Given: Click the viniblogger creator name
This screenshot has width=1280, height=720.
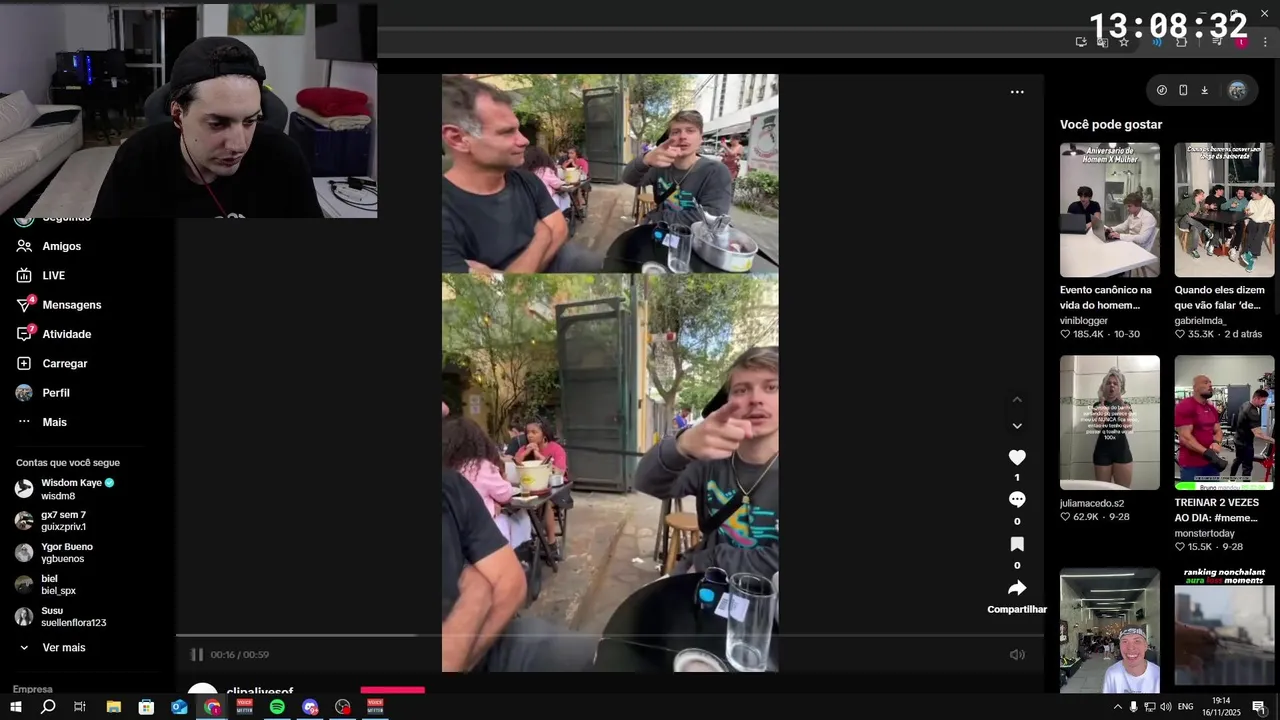Looking at the screenshot, I should 1084,321.
